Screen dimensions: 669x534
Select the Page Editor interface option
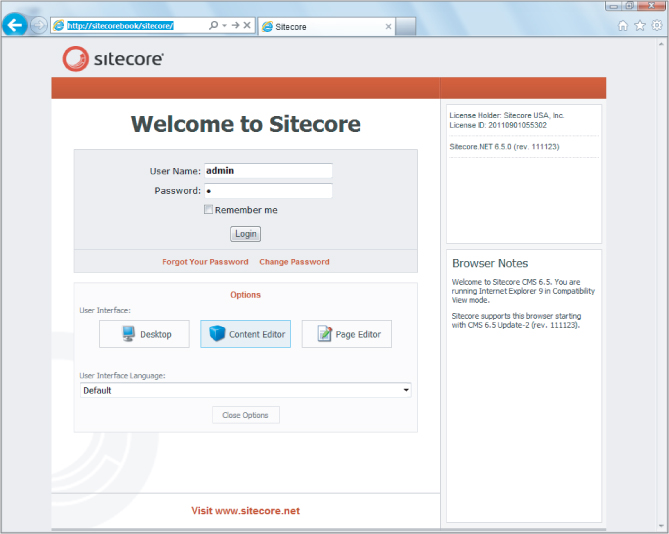pyautogui.click(x=346, y=334)
